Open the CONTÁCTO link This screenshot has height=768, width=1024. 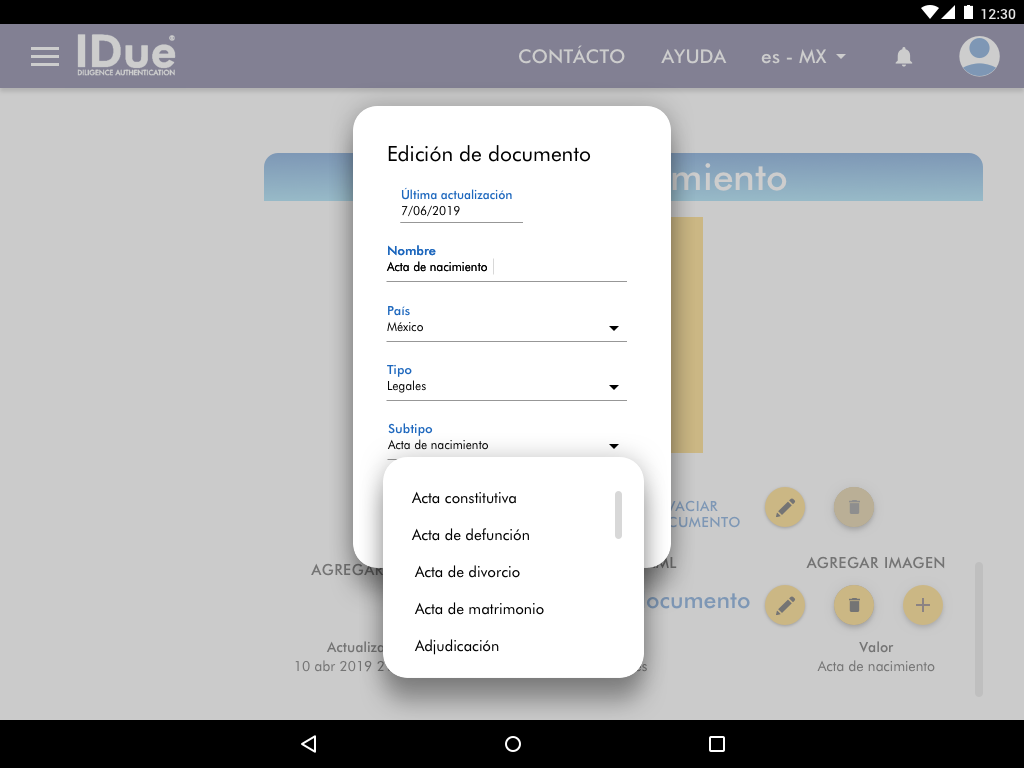(x=571, y=57)
